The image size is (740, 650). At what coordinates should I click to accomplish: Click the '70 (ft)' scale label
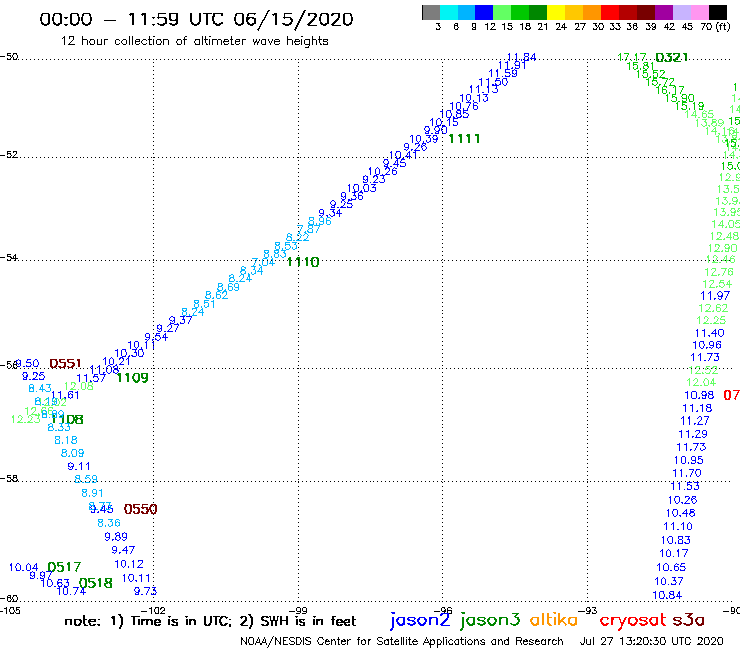(x=715, y=27)
